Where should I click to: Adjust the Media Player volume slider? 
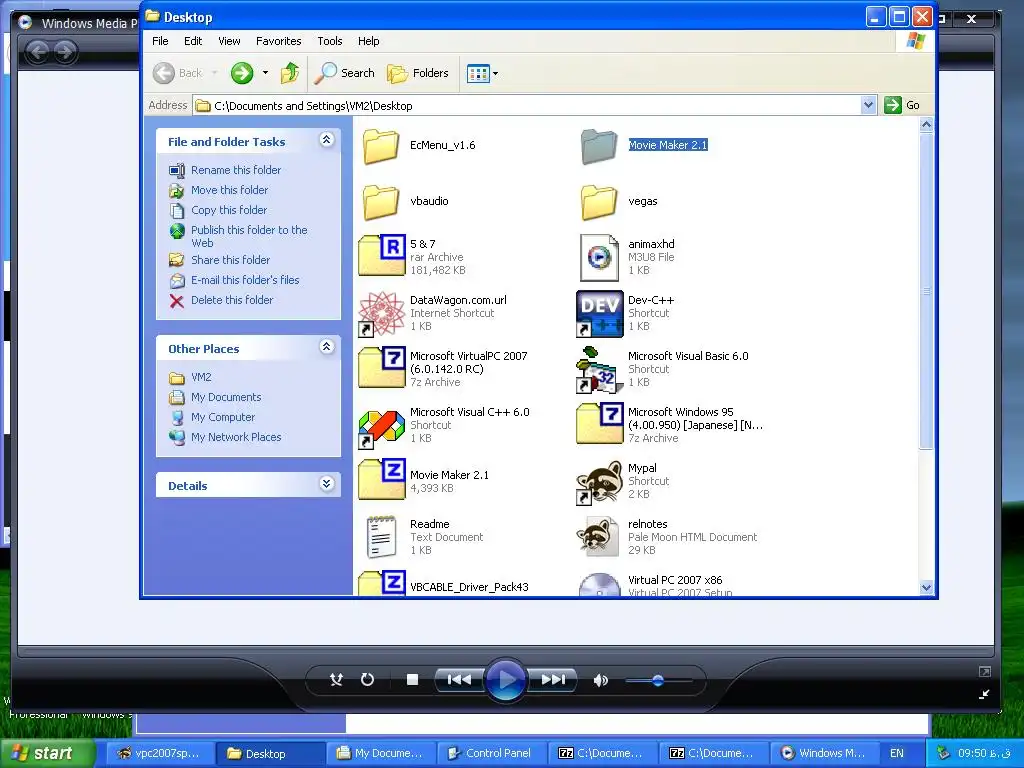[x=658, y=681]
